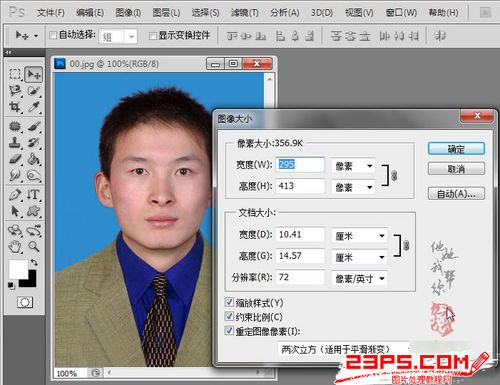This screenshot has height=385, width=500.
Task: Select the Rectangular Marquee tool
Action: (15, 74)
